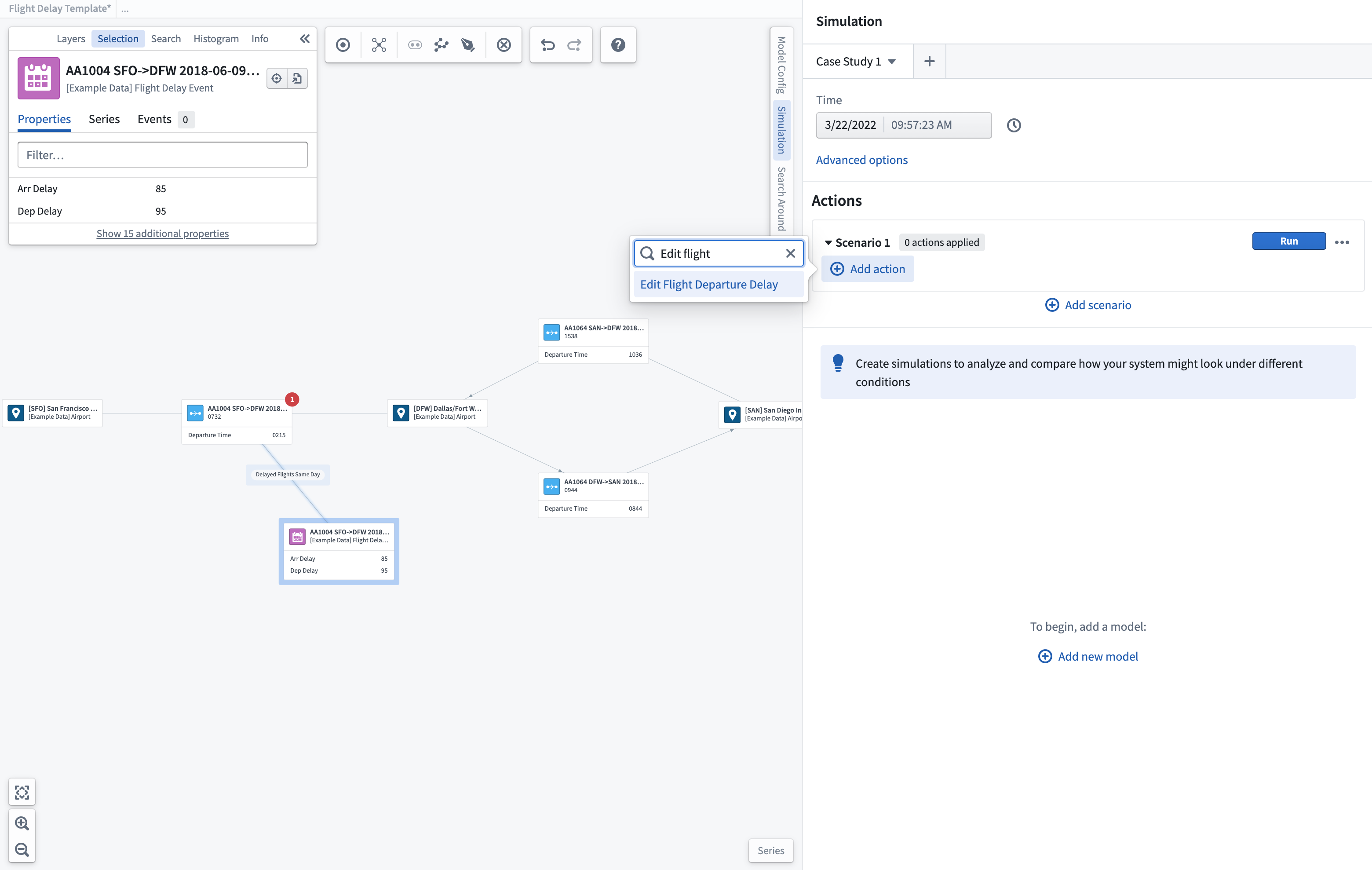Zoom in on the graph

click(x=22, y=822)
